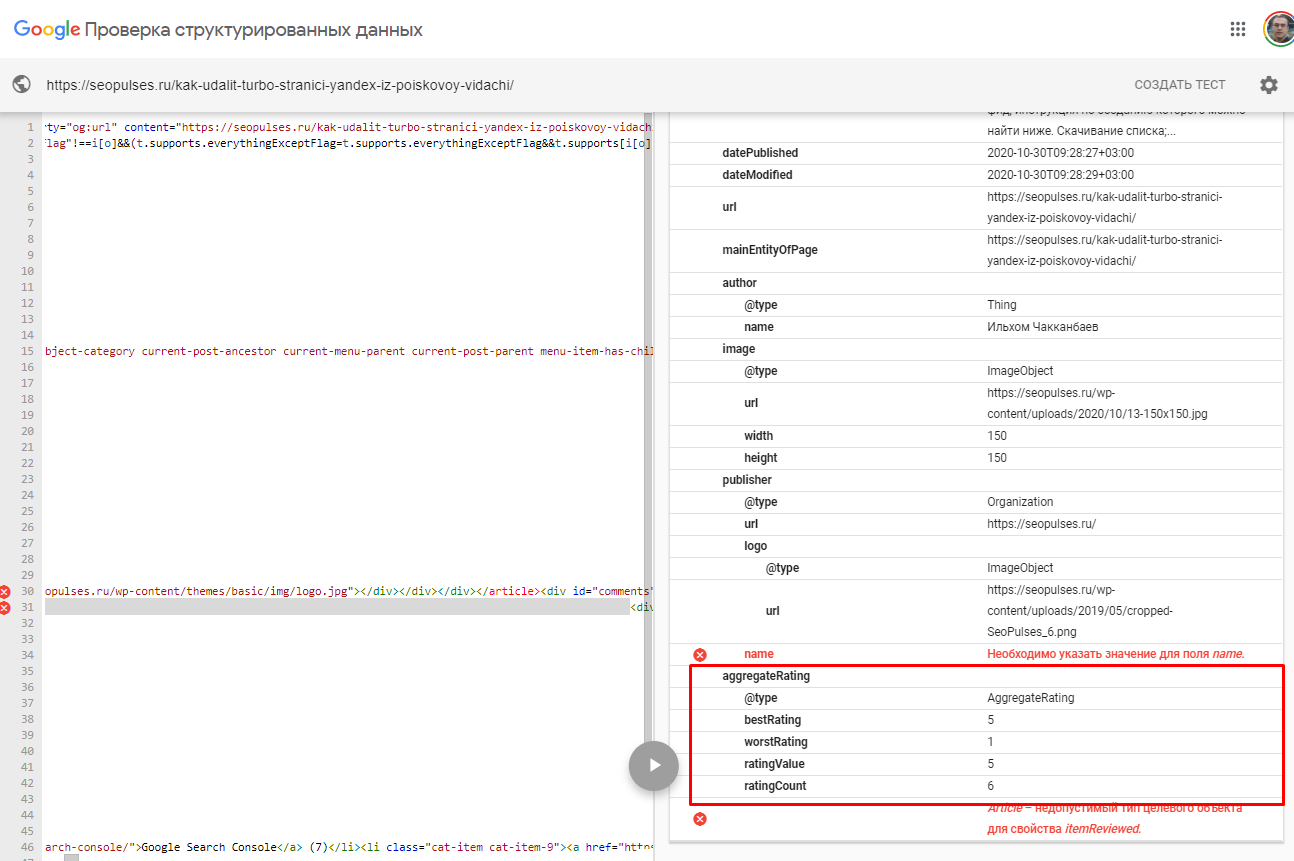Click the globe icon beside URL
1294x861 pixels.
(22, 85)
